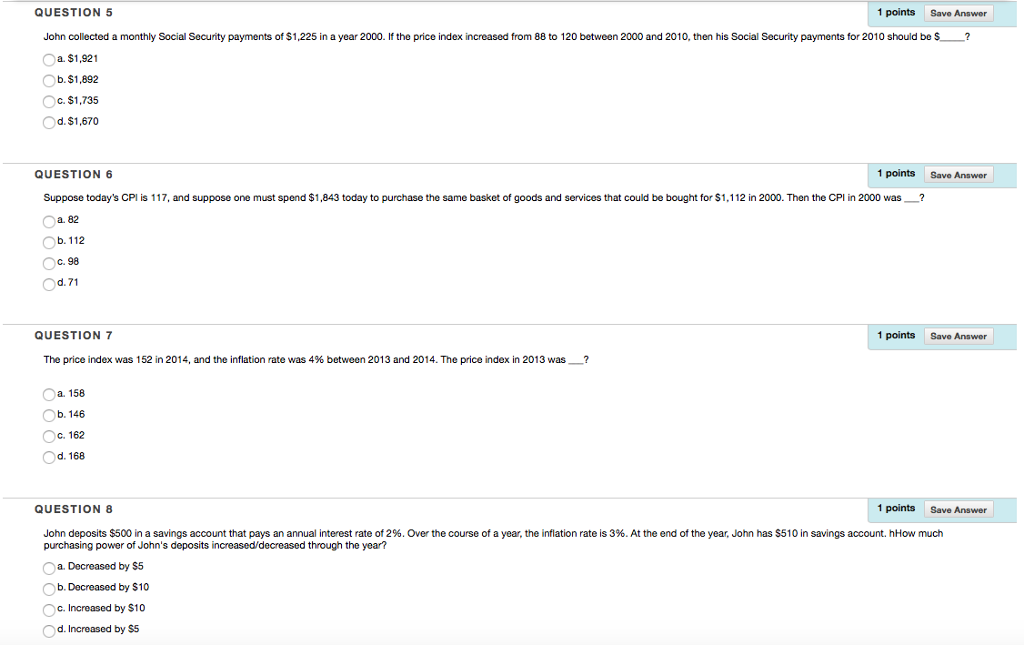This screenshot has width=1024, height=645.
Task: Select option b. 112
Action: click(x=48, y=241)
